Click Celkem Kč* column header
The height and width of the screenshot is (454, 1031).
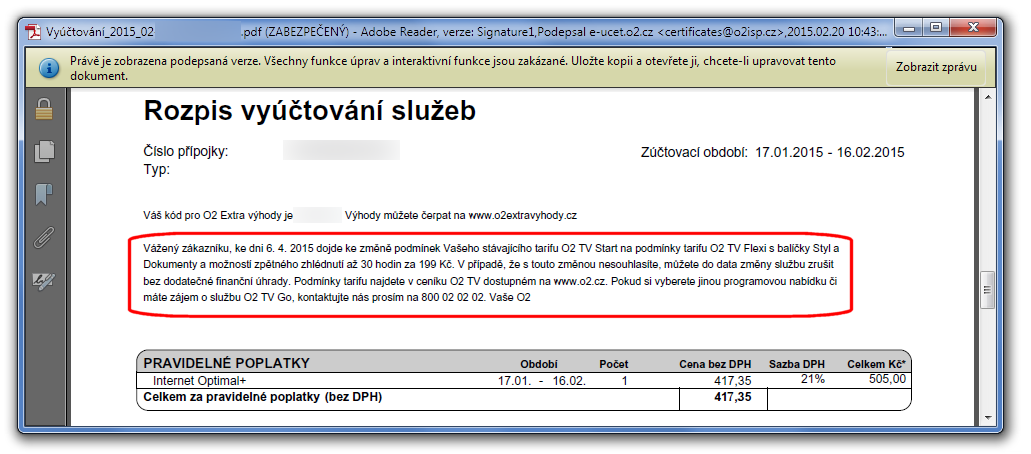[876, 364]
